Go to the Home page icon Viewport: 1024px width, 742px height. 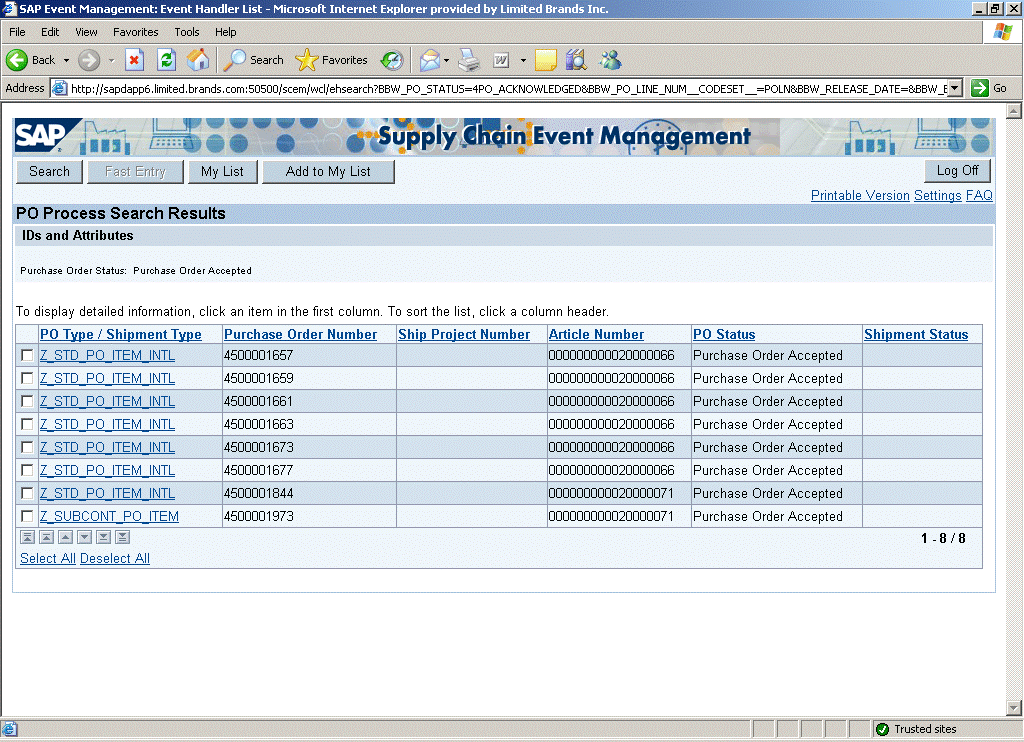click(198, 60)
